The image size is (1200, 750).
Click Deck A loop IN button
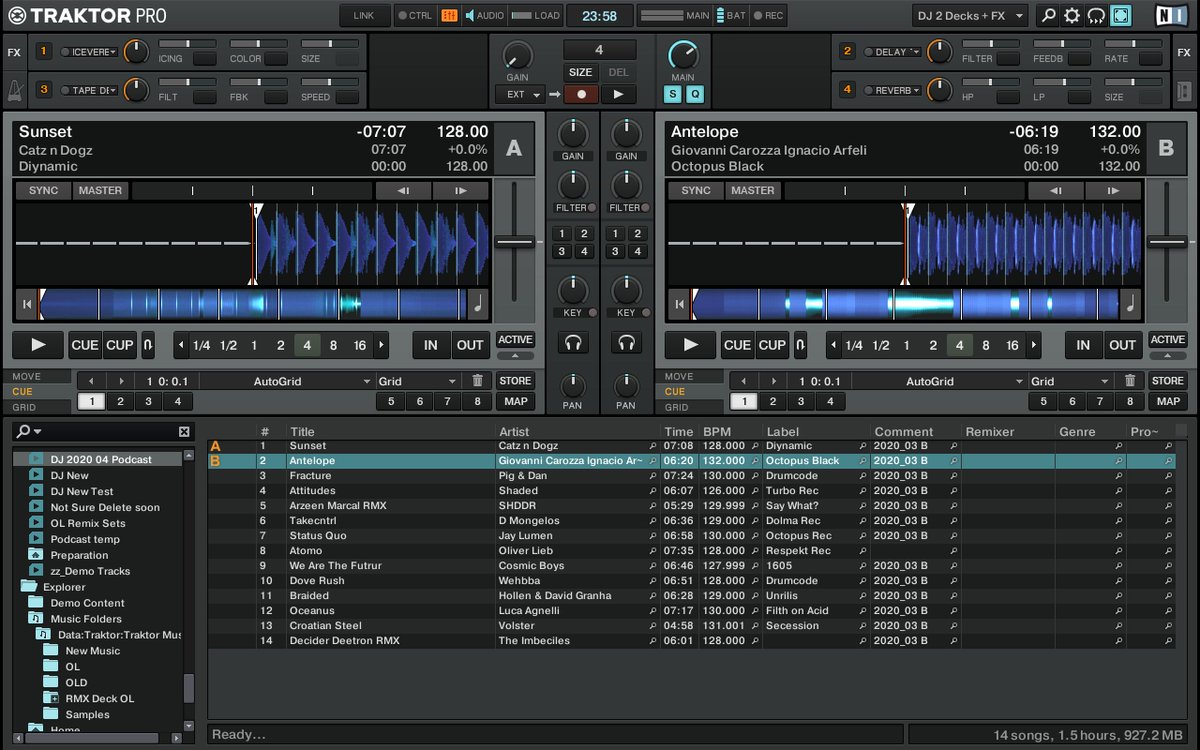coord(431,345)
